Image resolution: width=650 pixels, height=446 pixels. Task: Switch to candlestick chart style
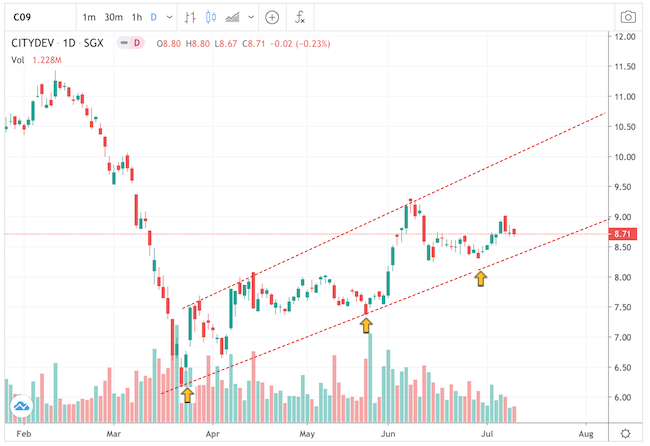click(211, 17)
